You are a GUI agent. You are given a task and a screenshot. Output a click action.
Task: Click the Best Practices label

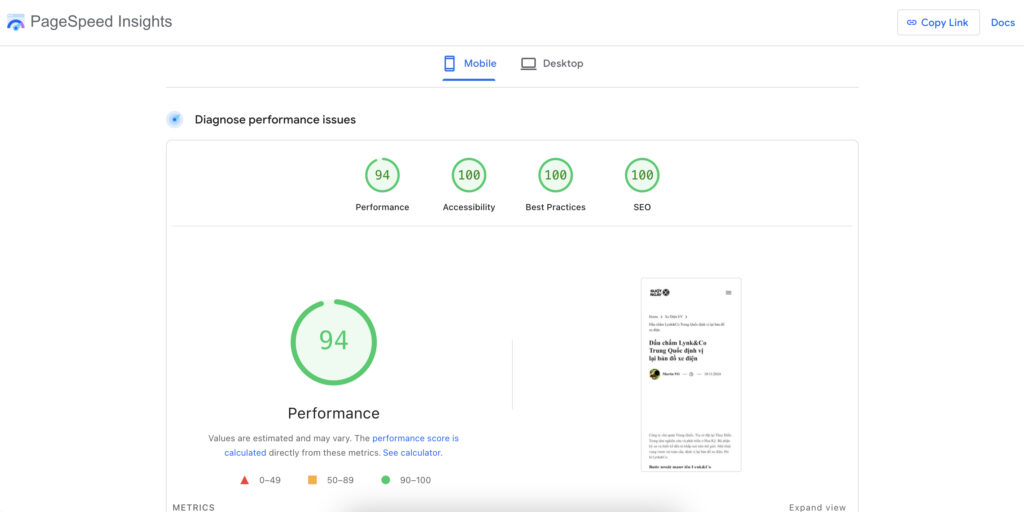(x=556, y=207)
